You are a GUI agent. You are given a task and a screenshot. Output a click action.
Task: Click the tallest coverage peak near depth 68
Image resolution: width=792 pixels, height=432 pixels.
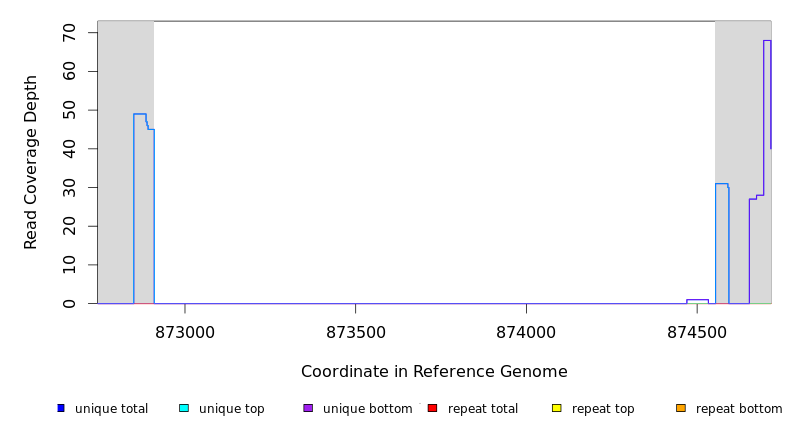pos(767,41)
